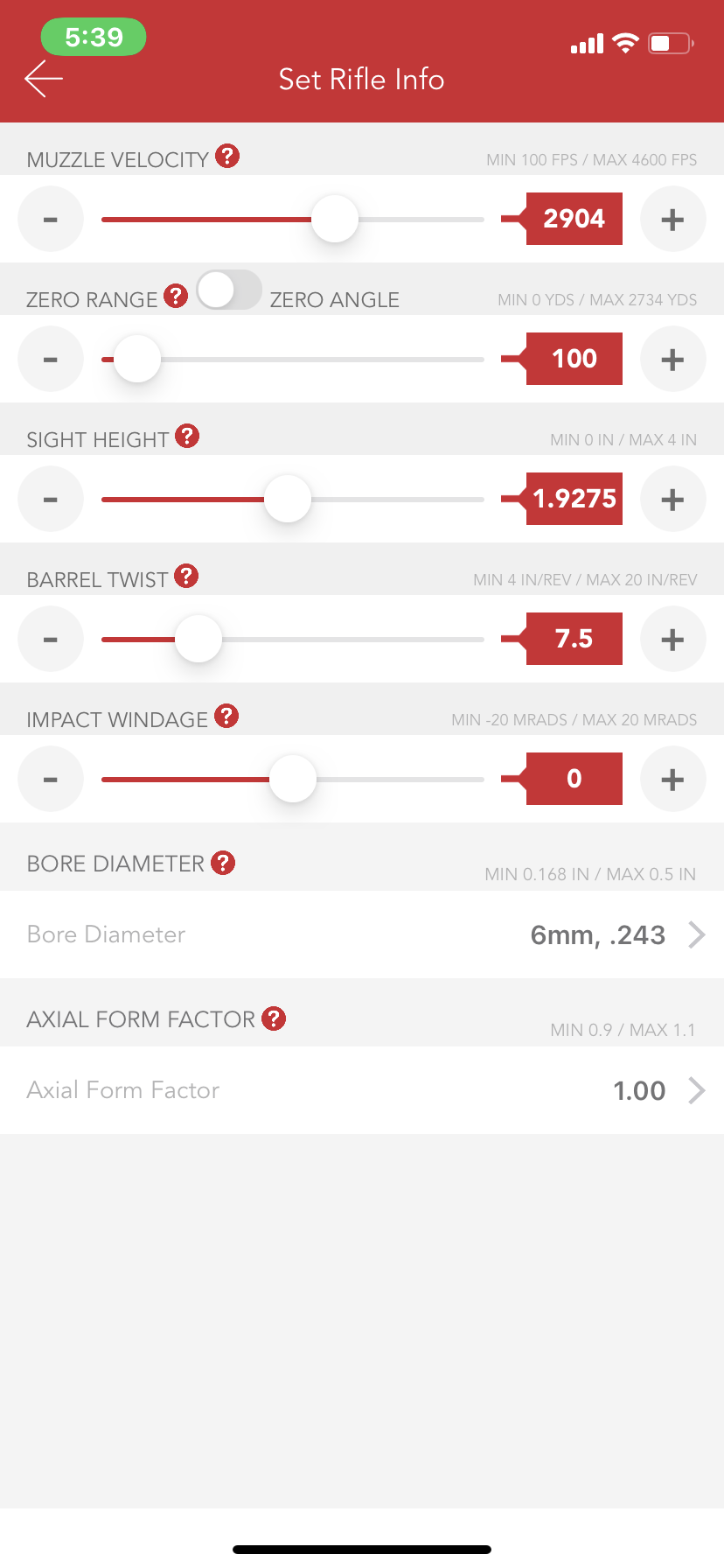Image resolution: width=724 pixels, height=1568 pixels.
Task: Decrease sight height with minus button
Action: click(51, 499)
